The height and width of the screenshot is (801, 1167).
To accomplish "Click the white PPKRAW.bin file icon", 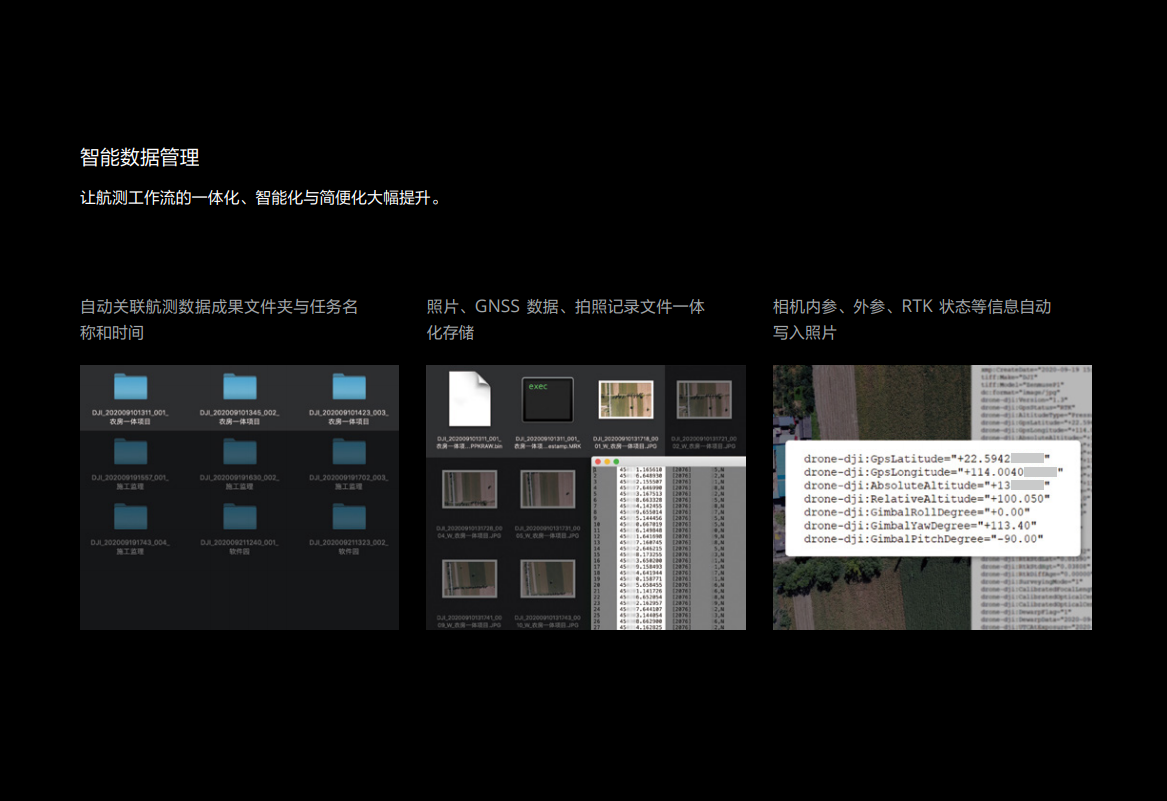I will [x=470, y=398].
